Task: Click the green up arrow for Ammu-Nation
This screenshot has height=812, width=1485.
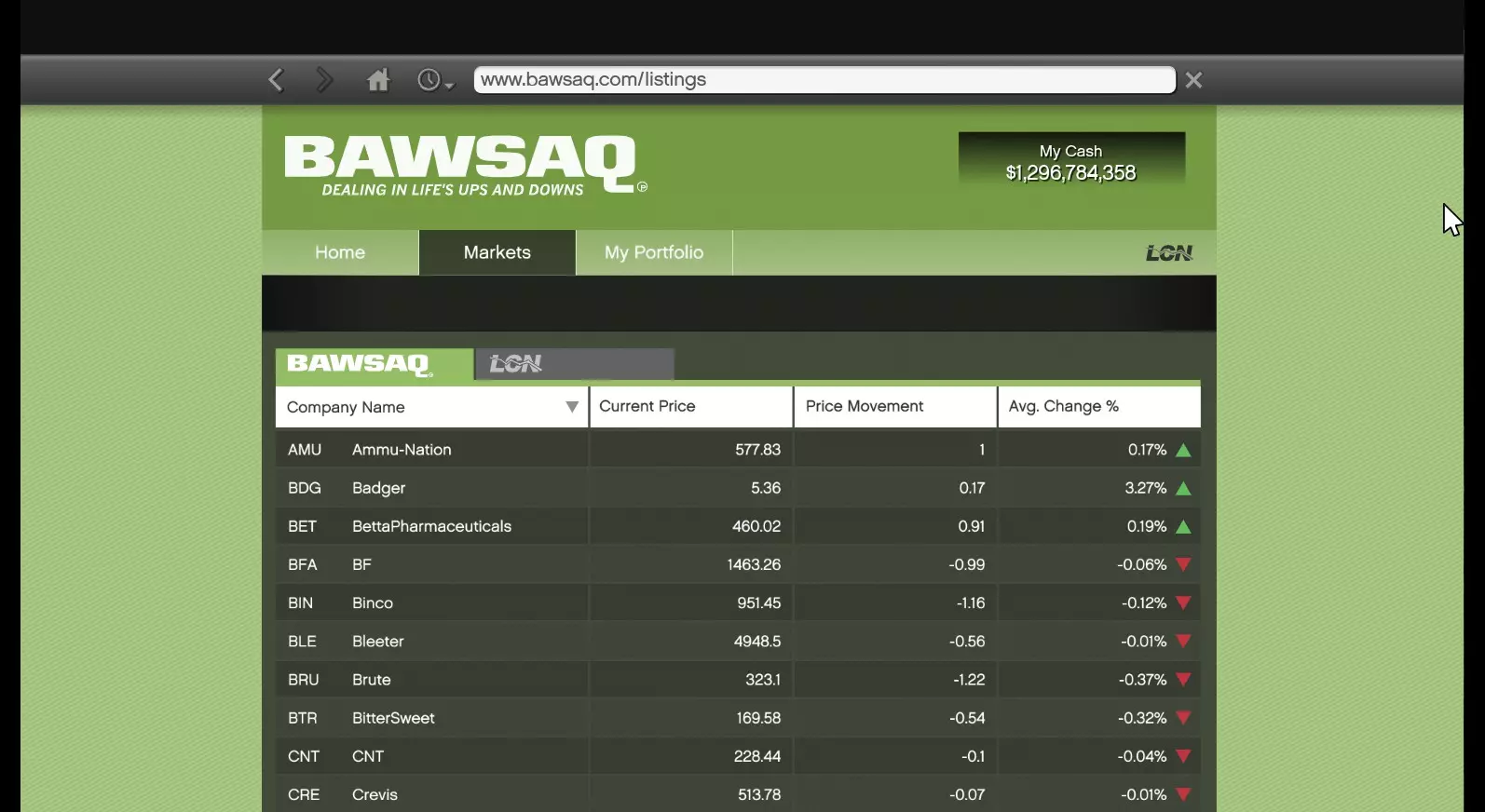Action: (x=1183, y=451)
